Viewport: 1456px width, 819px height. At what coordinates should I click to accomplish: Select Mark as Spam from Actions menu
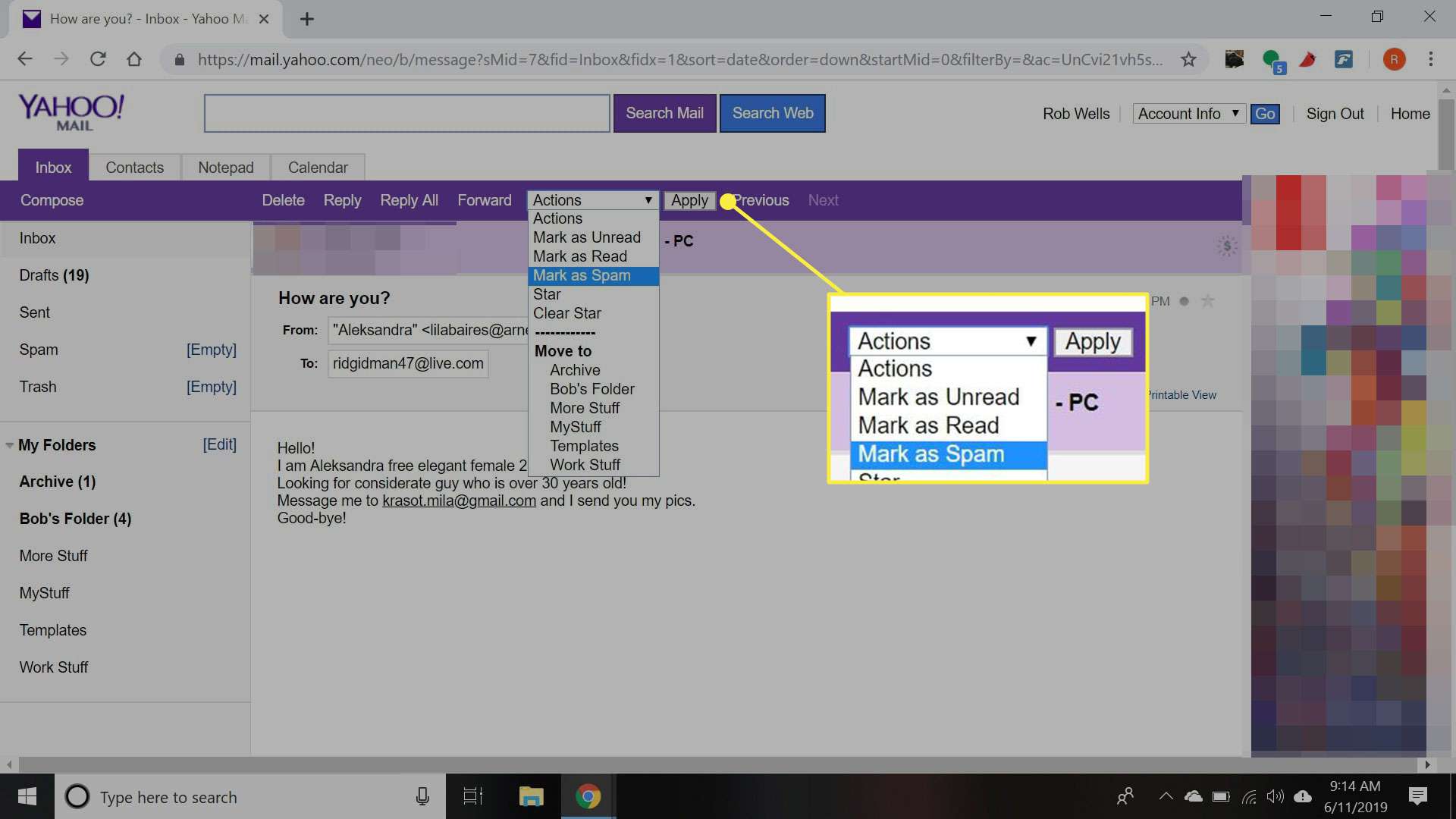tap(581, 275)
